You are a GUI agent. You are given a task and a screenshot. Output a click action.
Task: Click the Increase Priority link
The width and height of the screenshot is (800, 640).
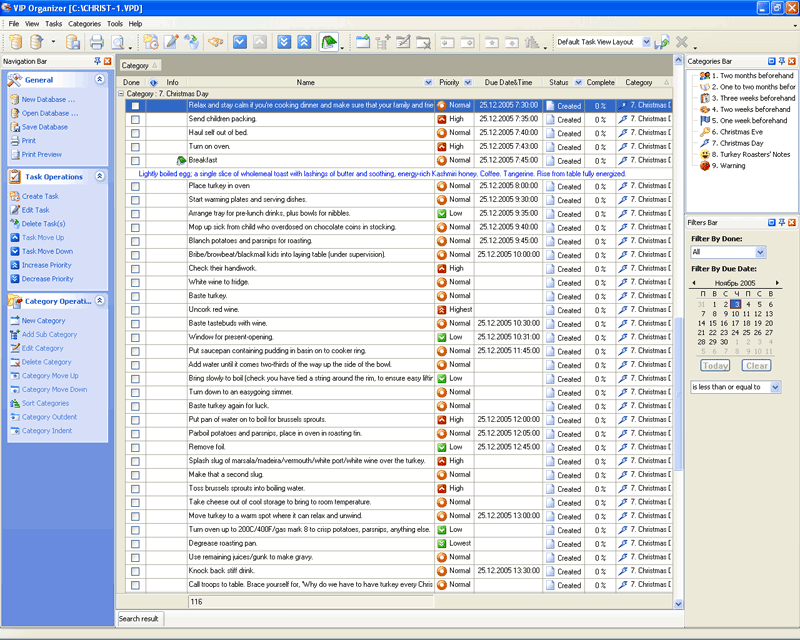click(47, 265)
